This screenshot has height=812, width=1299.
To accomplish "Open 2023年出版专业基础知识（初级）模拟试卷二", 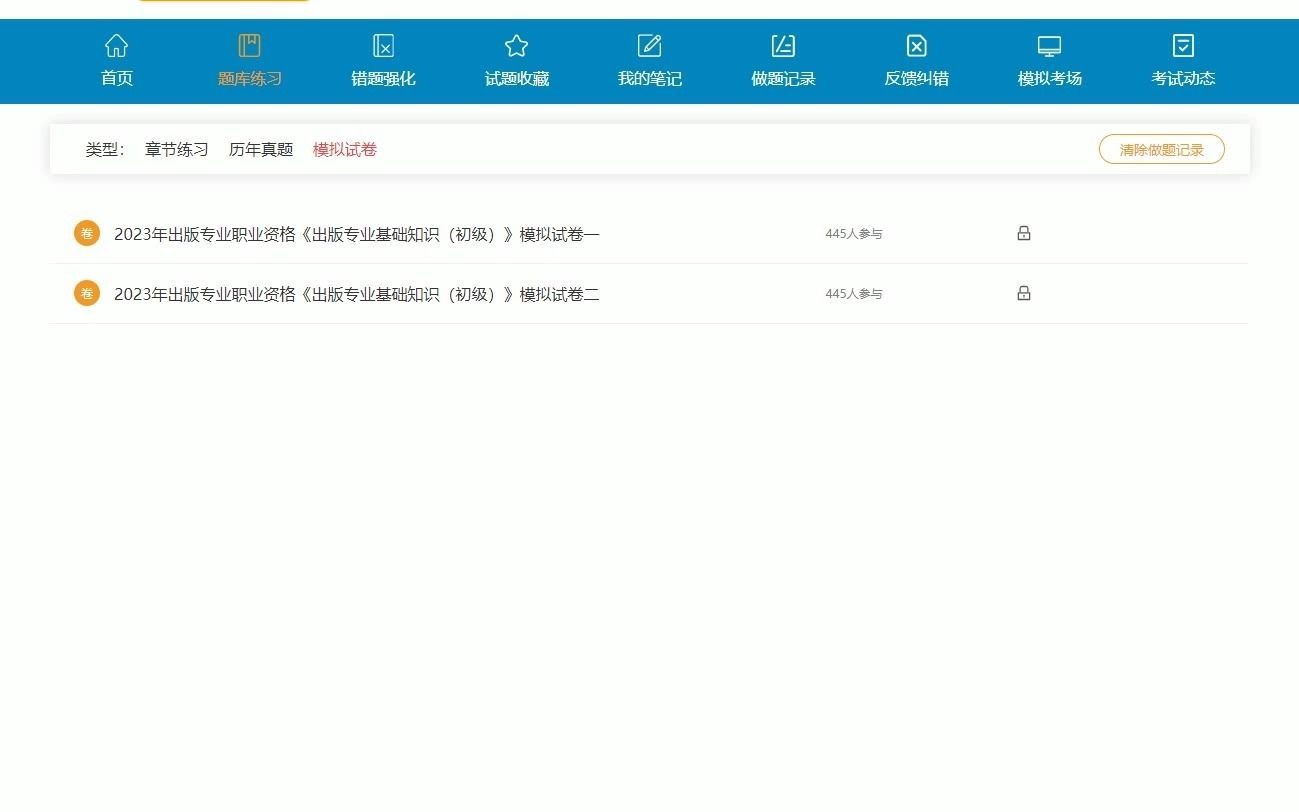I will pos(357,294).
